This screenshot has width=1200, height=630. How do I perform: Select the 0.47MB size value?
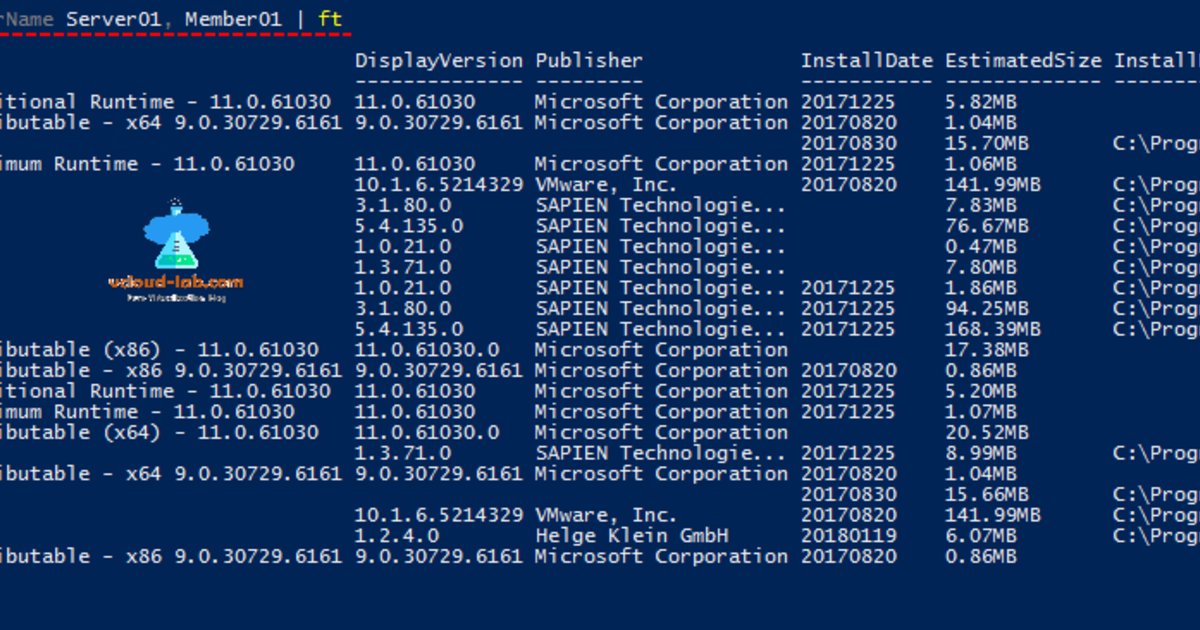[x=980, y=246]
